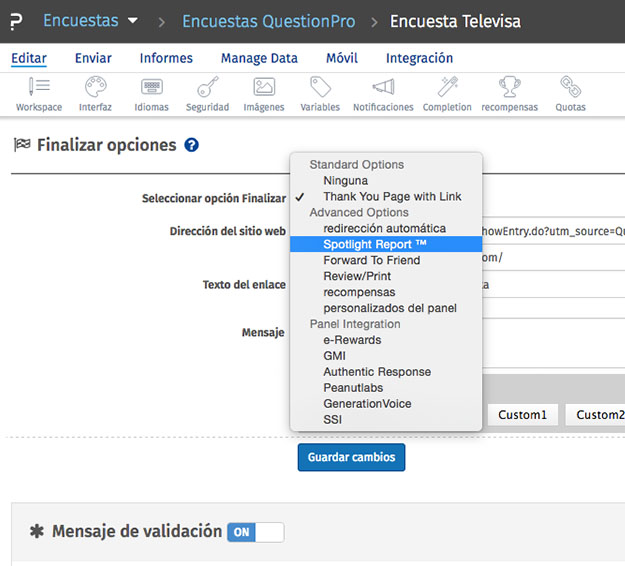The width and height of the screenshot is (625, 566).
Task: Open the Encuestas breadcrumb link
Action: pos(81,21)
